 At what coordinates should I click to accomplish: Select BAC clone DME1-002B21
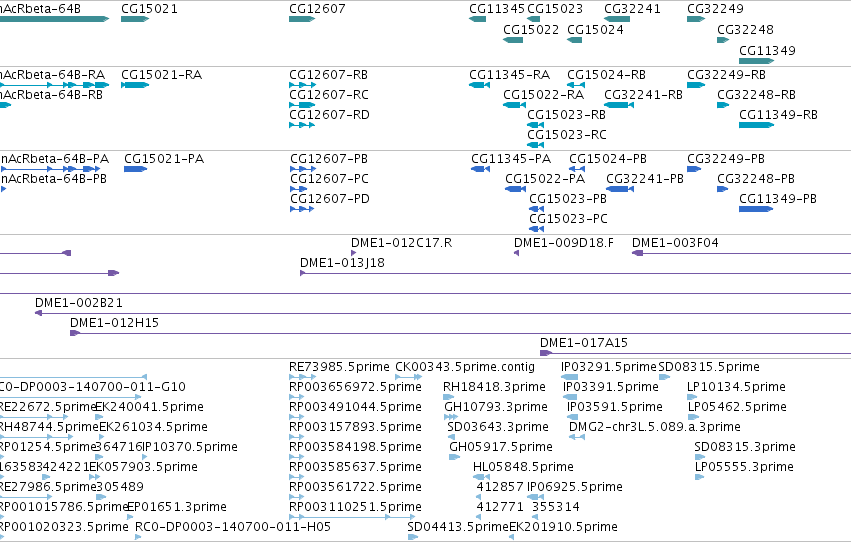(x=443, y=313)
